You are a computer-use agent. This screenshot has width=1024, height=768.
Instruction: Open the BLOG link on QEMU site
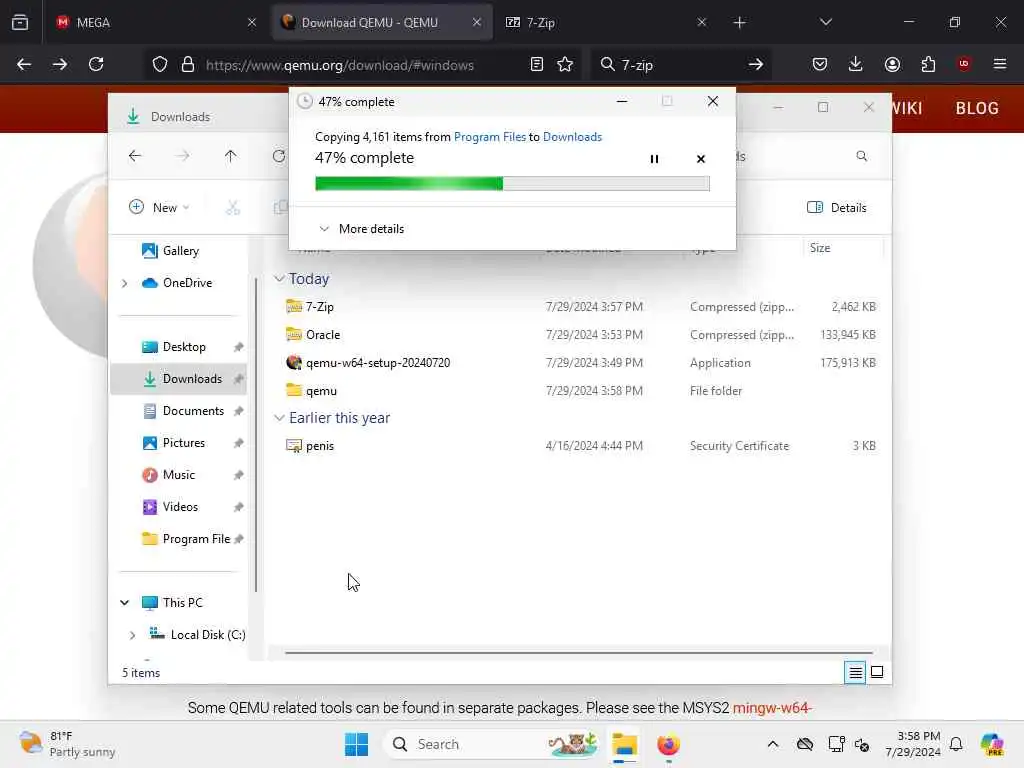coord(977,108)
